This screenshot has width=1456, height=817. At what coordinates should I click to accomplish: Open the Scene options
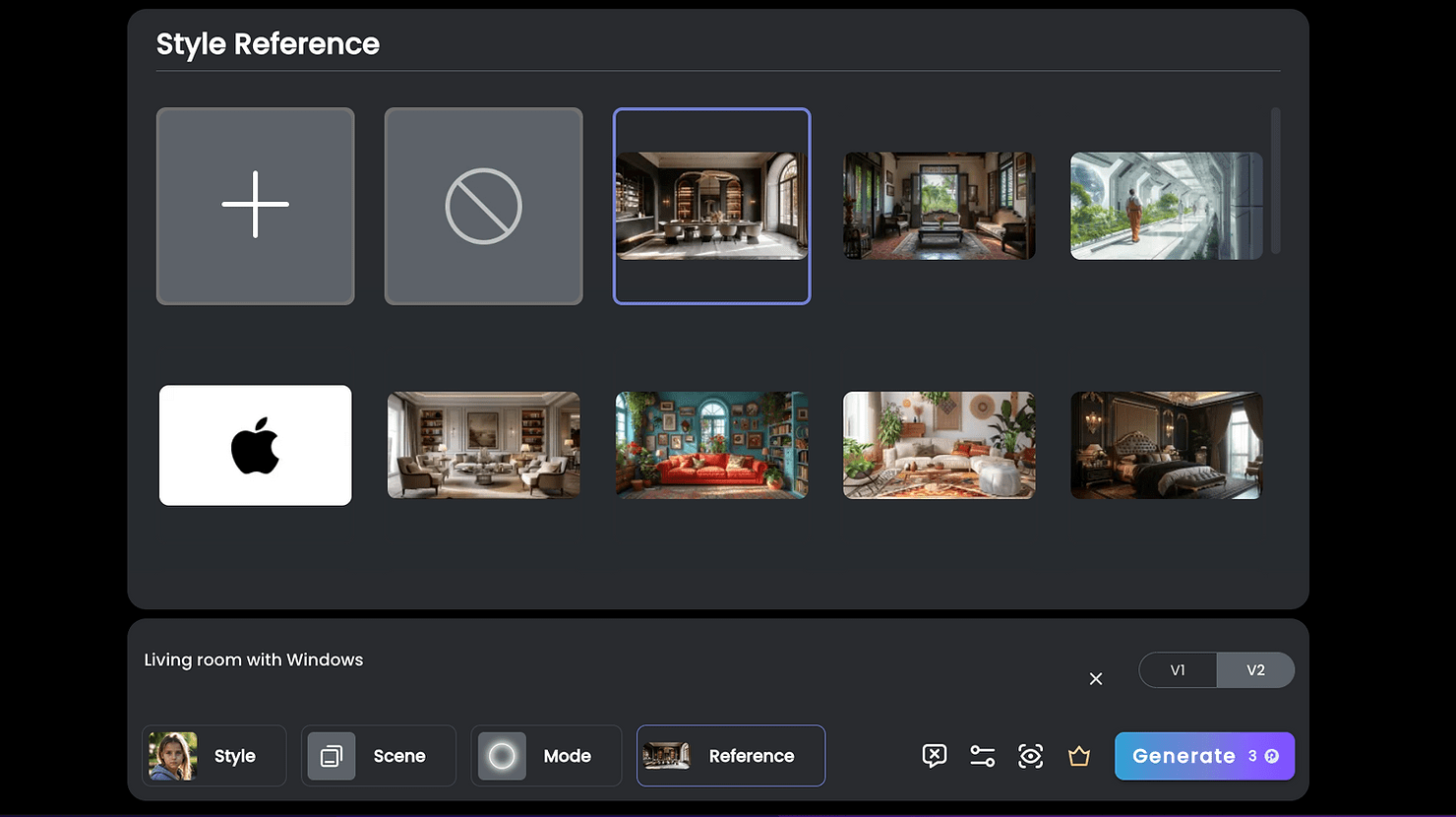click(x=379, y=756)
